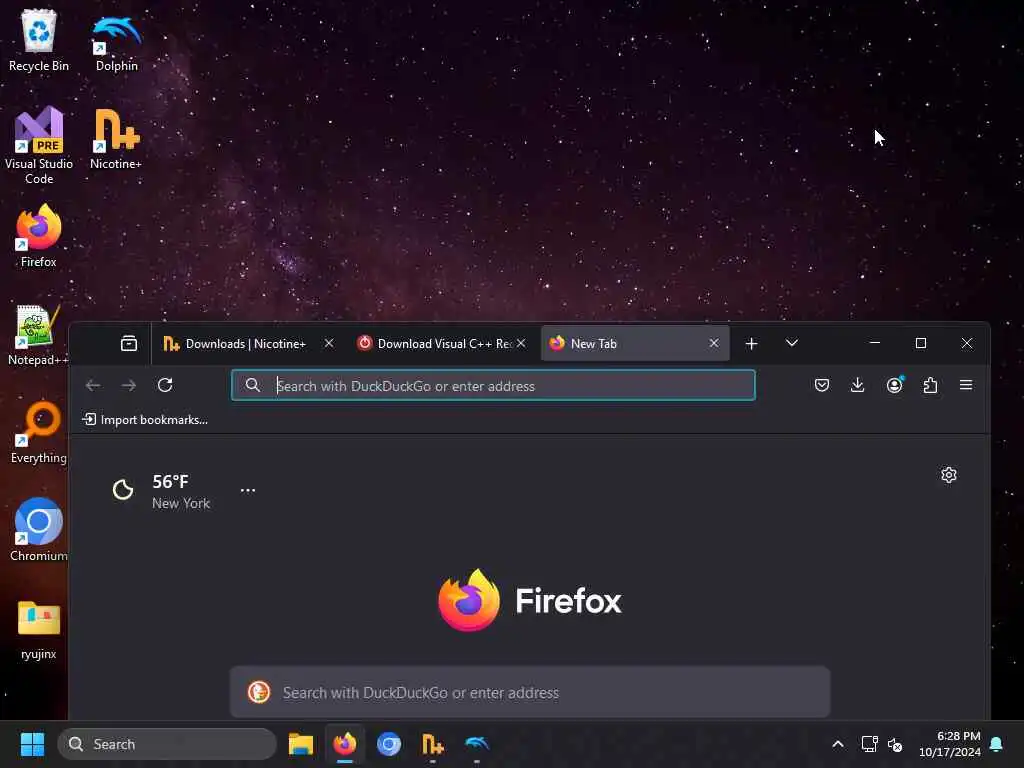The width and height of the screenshot is (1024, 768).
Task: Click the Firefox taskbar icon
Action: point(345,744)
